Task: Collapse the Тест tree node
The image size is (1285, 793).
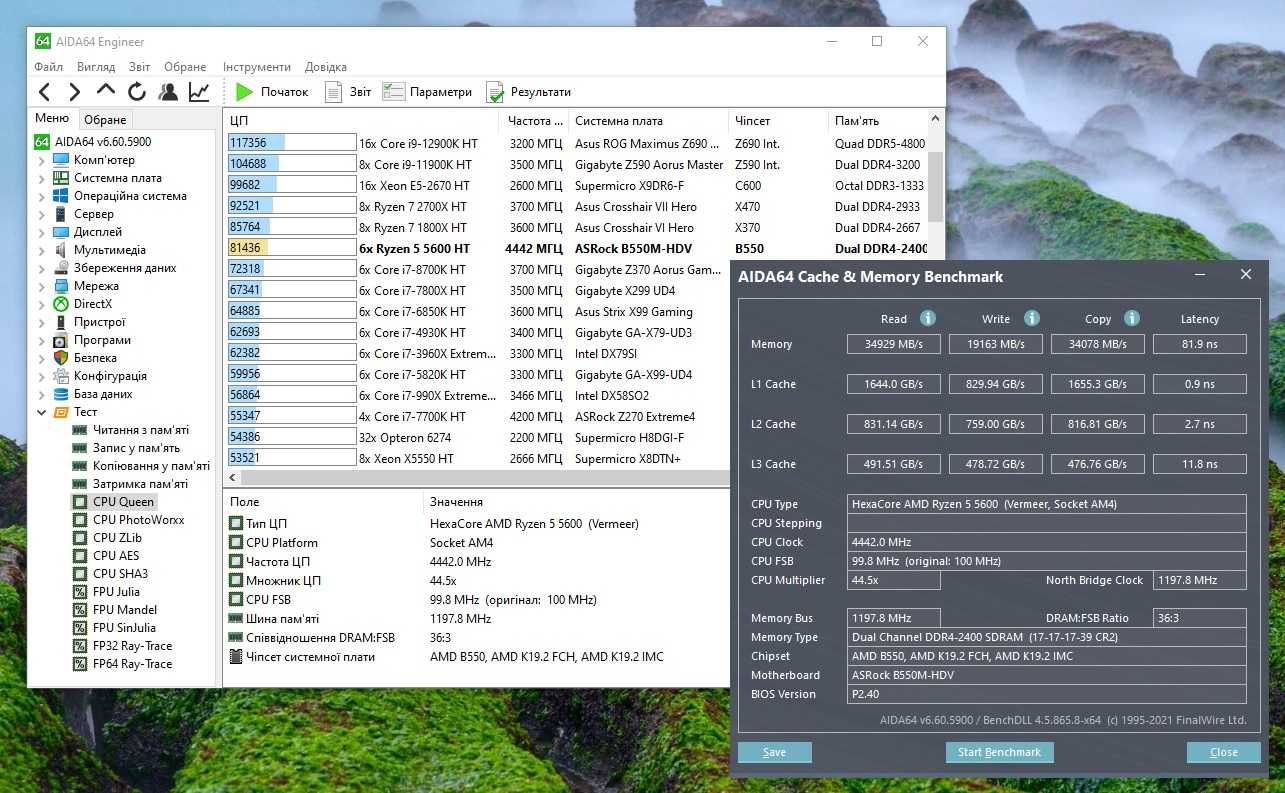Action: [x=41, y=412]
